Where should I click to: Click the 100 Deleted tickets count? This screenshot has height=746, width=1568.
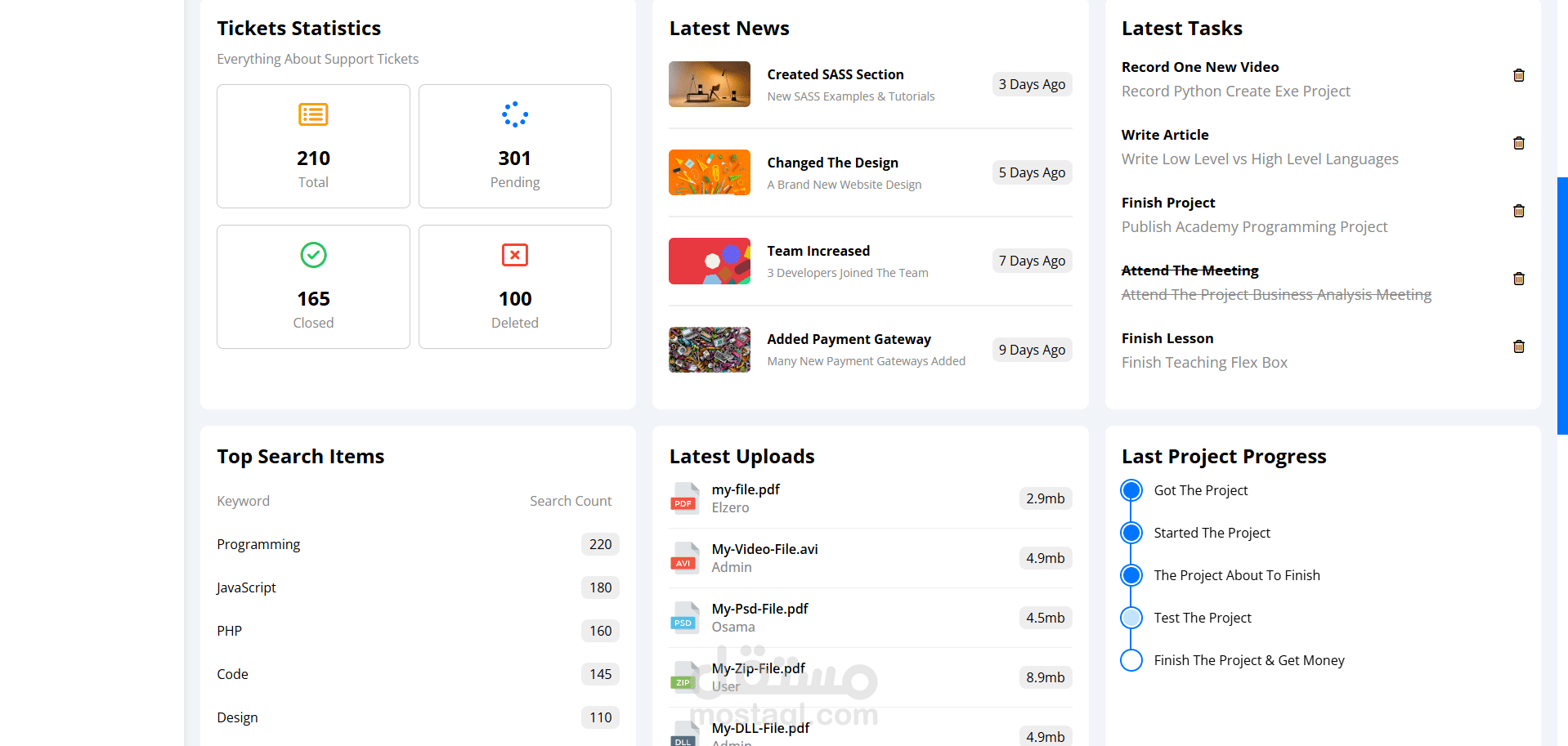click(x=515, y=299)
